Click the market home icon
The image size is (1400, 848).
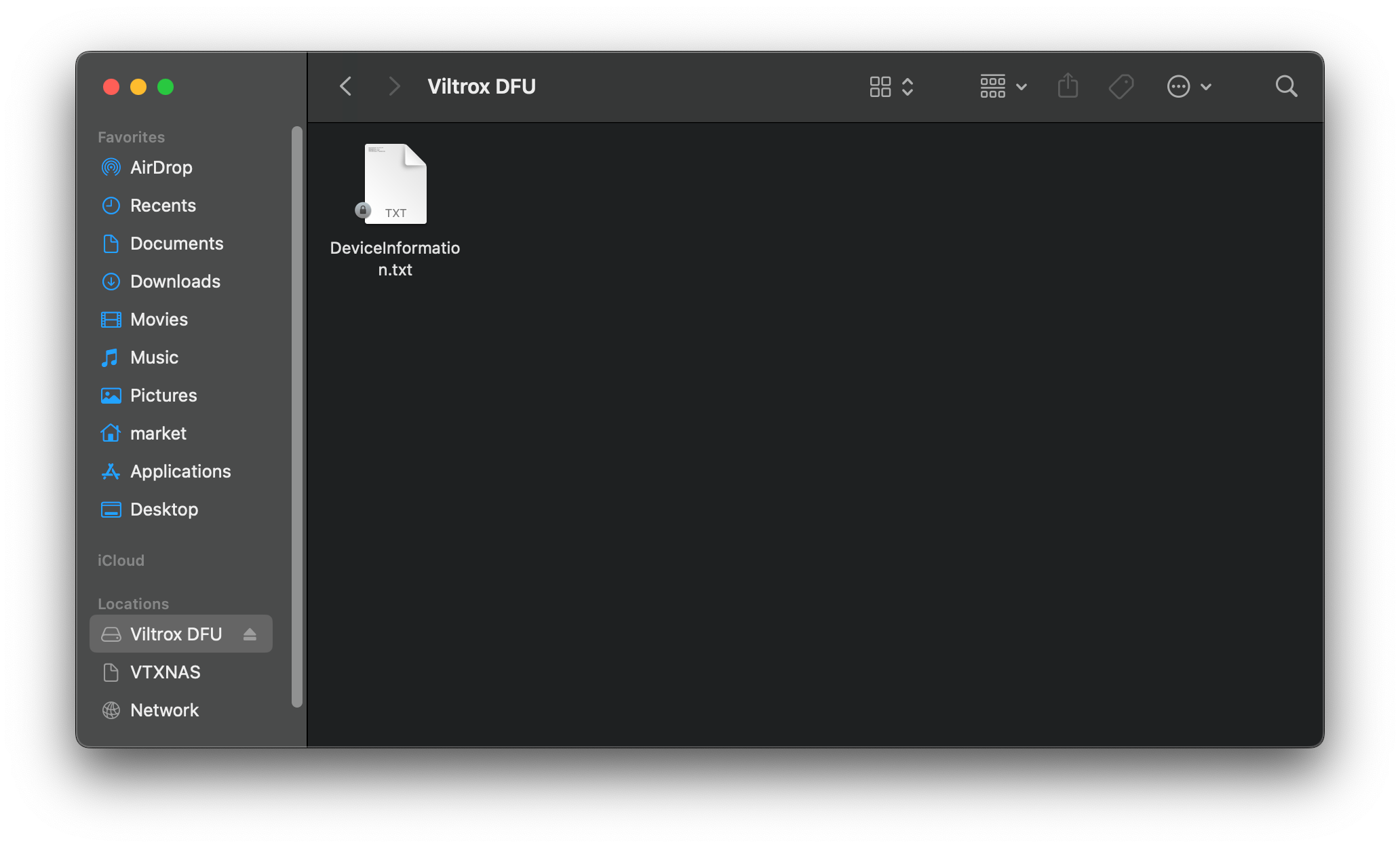(x=111, y=433)
